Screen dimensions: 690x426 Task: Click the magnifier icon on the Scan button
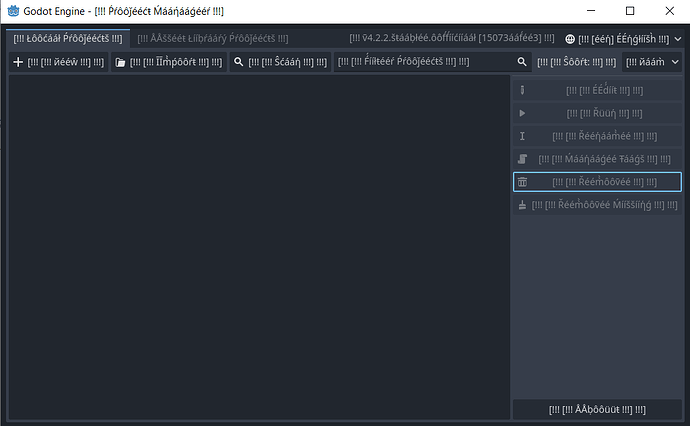(239, 62)
